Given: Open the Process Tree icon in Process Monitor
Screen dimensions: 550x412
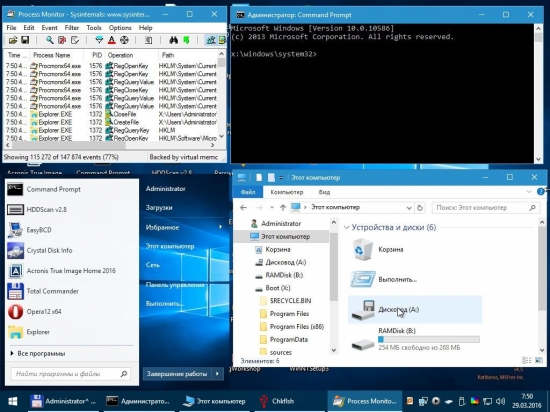Looking at the screenshot, I should point(149,40).
